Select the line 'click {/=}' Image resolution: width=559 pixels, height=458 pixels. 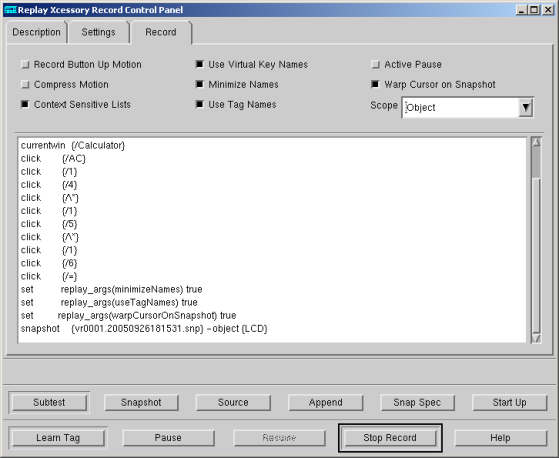click(49, 276)
